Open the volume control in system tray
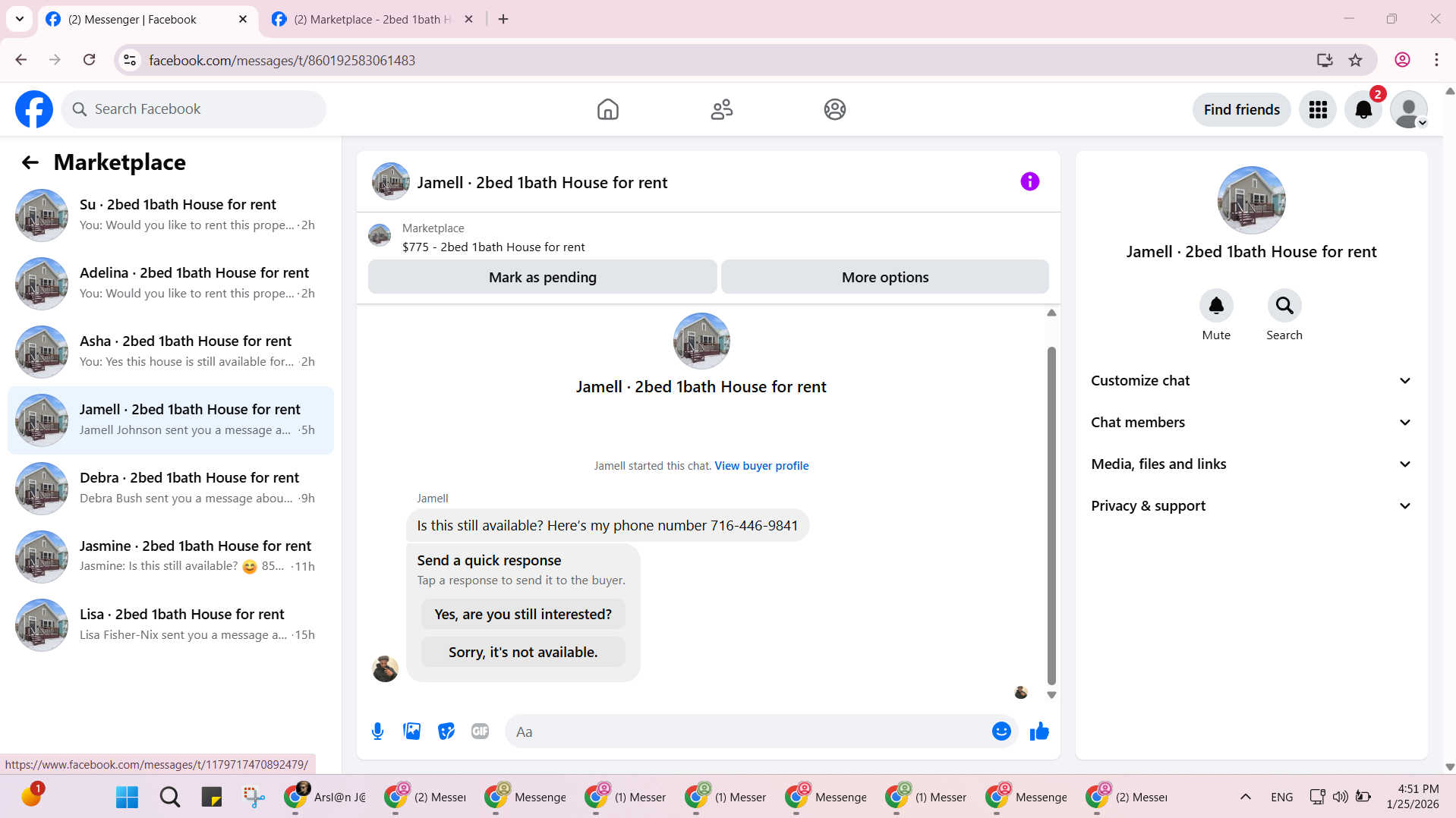Screen dimensions: 1456x818 (x=1341, y=797)
